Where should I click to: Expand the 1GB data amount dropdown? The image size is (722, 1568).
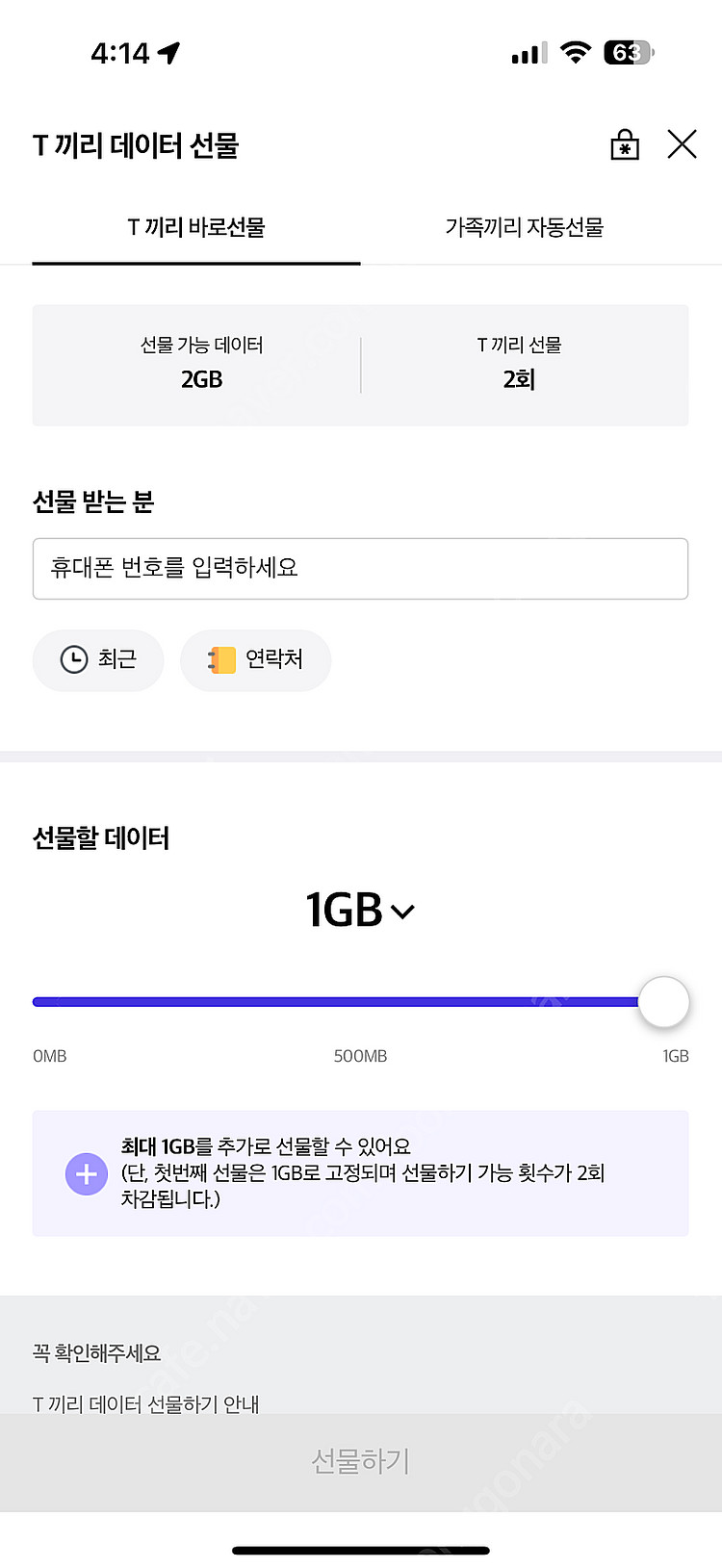coord(358,911)
